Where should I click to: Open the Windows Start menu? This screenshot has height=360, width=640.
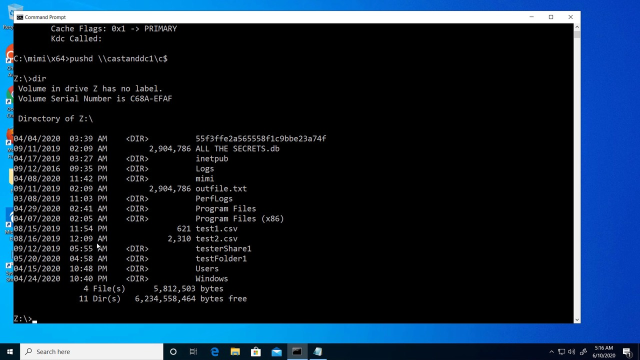[x=10, y=351]
